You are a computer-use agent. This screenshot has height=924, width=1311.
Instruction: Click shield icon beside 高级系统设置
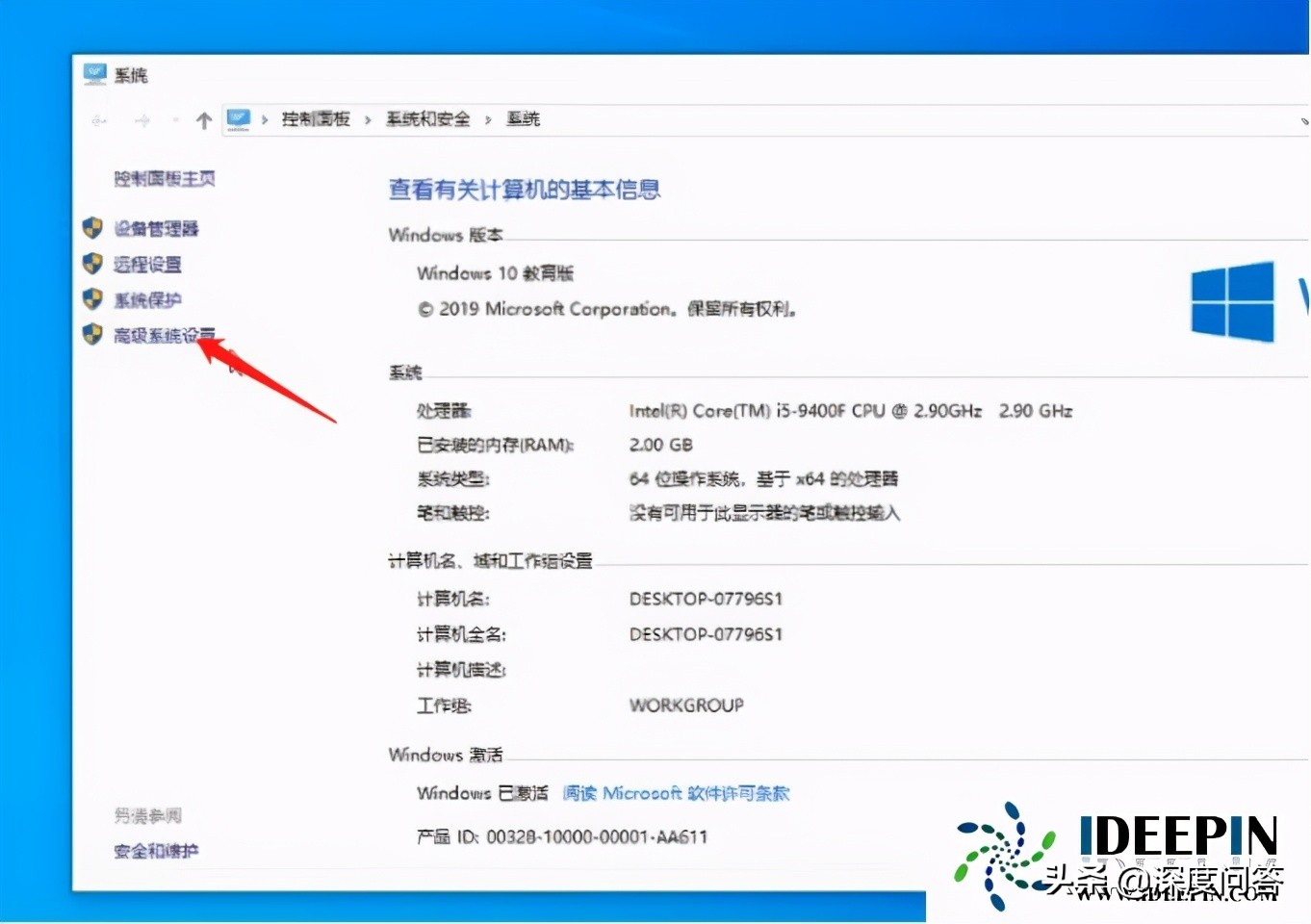click(x=92, y=334)
